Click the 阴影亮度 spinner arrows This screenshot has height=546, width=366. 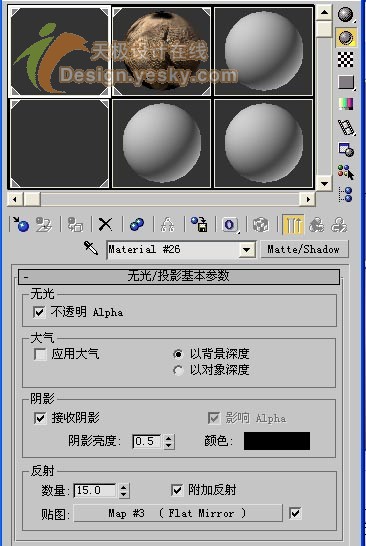click(169, 442)
